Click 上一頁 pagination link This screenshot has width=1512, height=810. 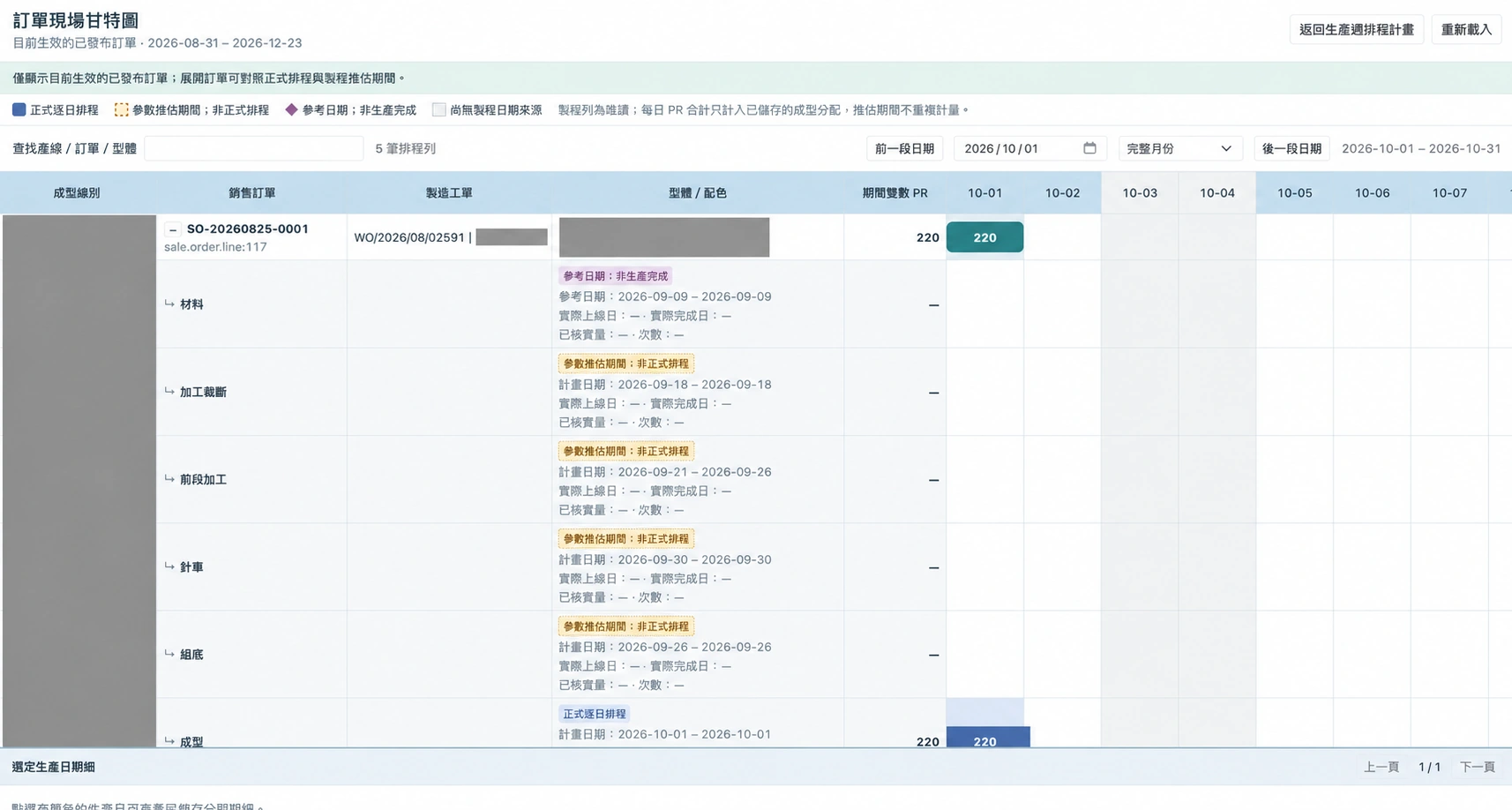[x=1381, y=767]
